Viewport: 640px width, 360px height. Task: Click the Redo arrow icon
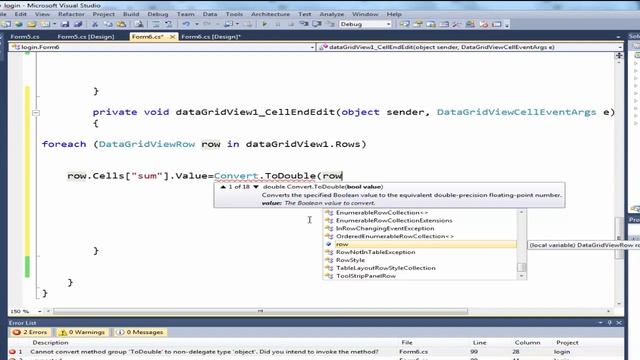click(207, 24)
